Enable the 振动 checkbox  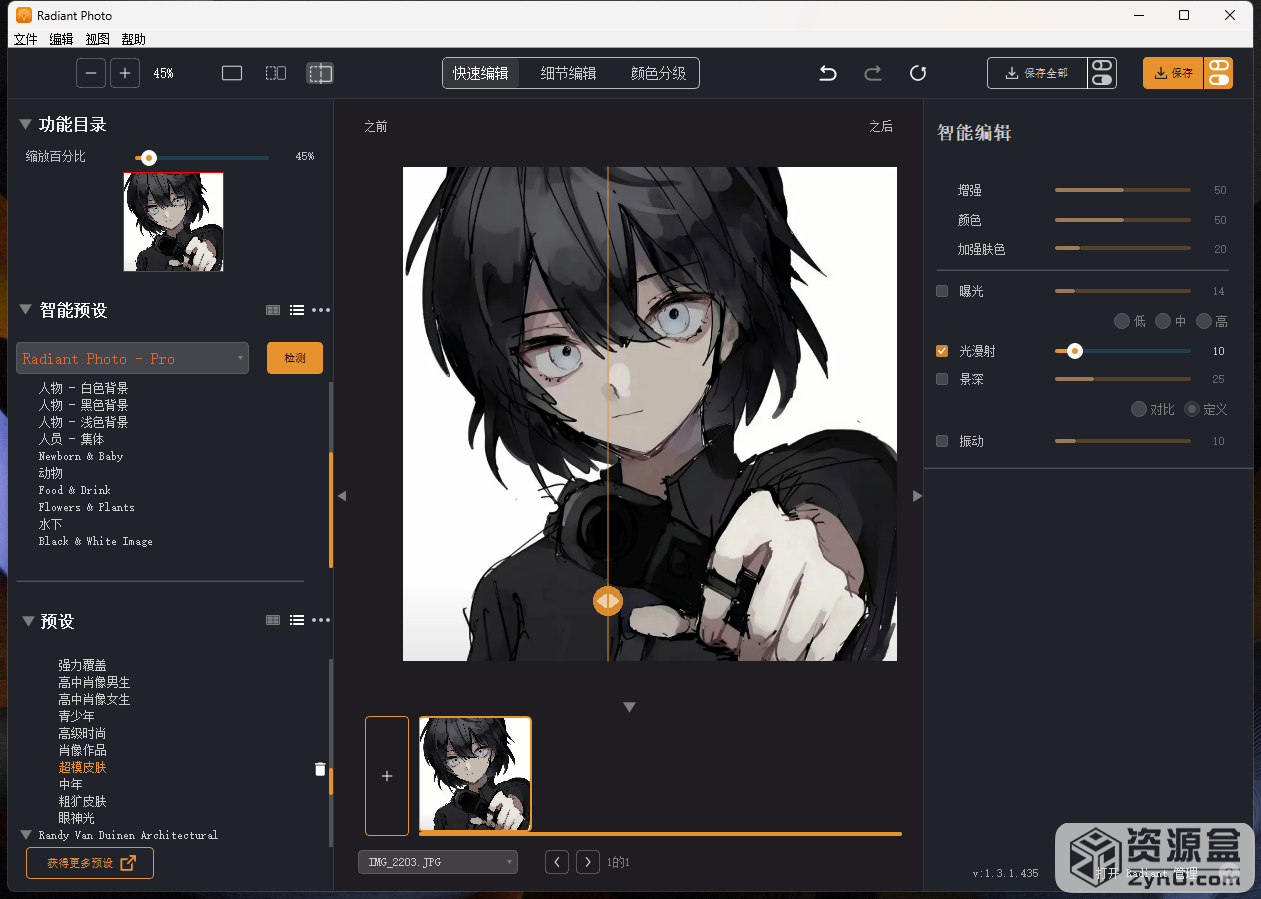click(x=942, y=441)
